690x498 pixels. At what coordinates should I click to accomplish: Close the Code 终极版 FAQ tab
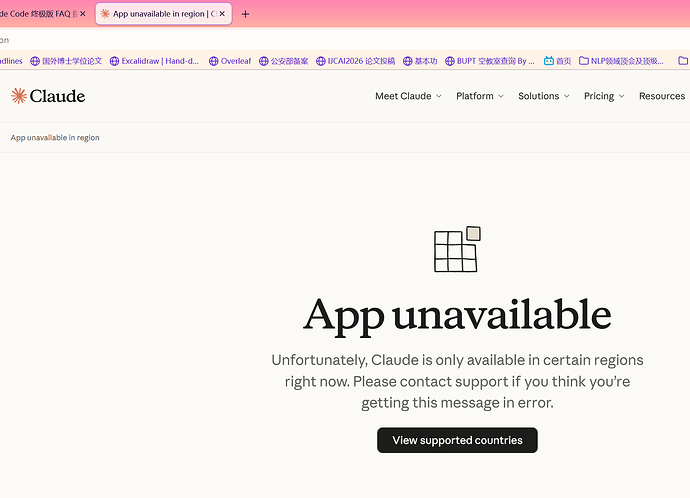(x=82, y=14)
